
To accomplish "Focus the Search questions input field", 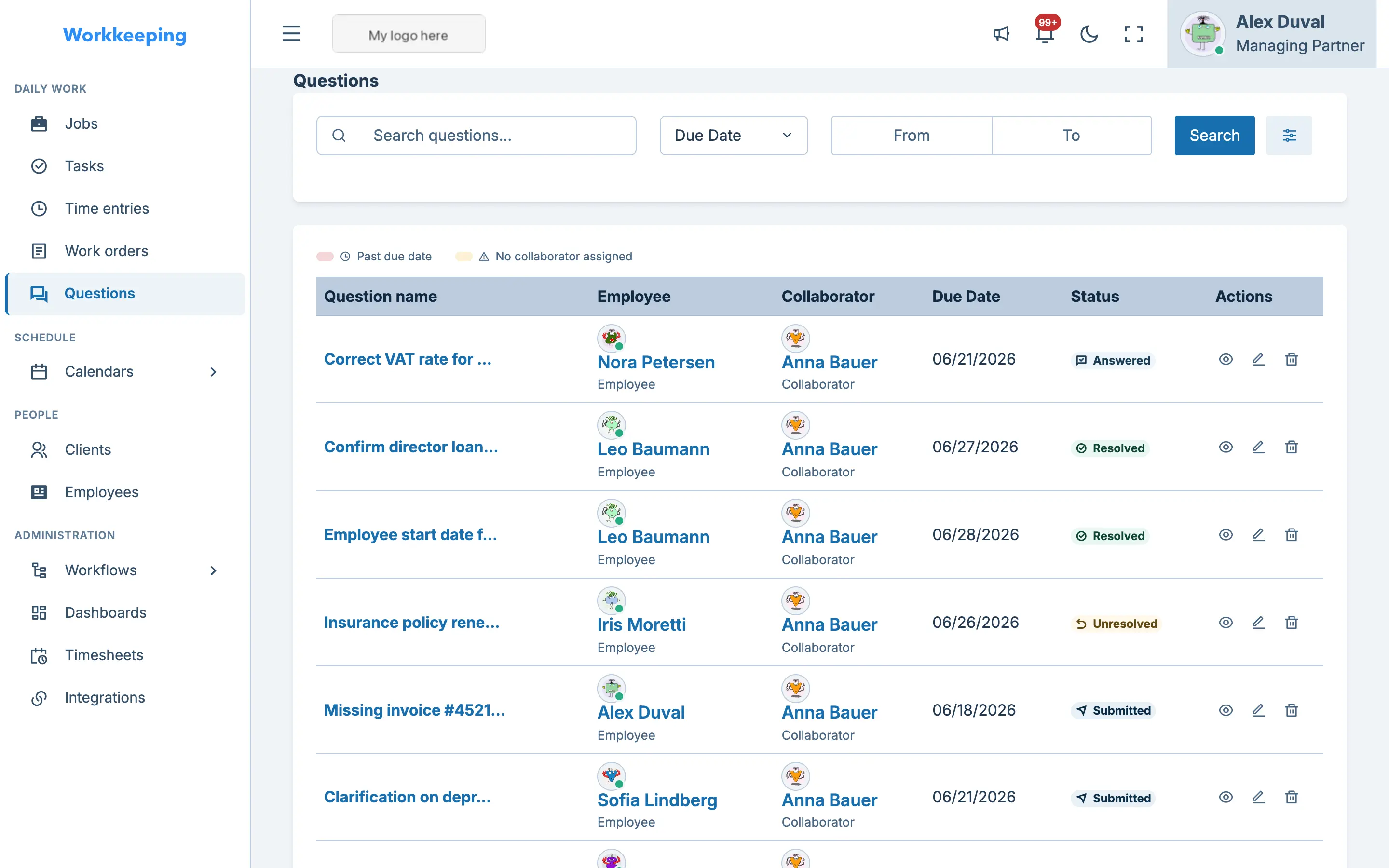I will 476,136.
